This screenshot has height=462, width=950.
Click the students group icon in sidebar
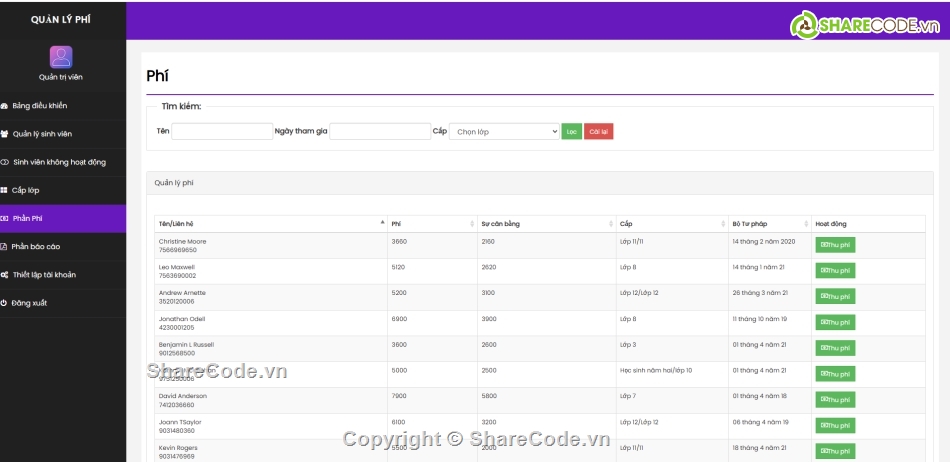(x=4, y=134)
